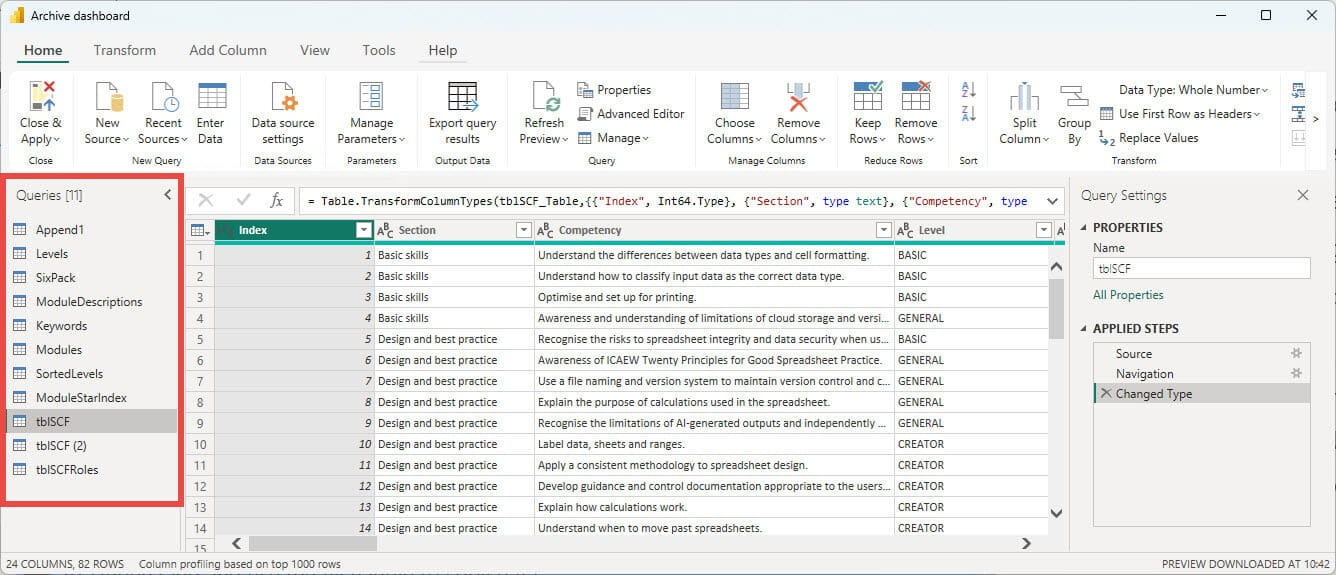Click the vertical scrollbar thumb
The image size is (1336, 575).
pos(1057,307)
